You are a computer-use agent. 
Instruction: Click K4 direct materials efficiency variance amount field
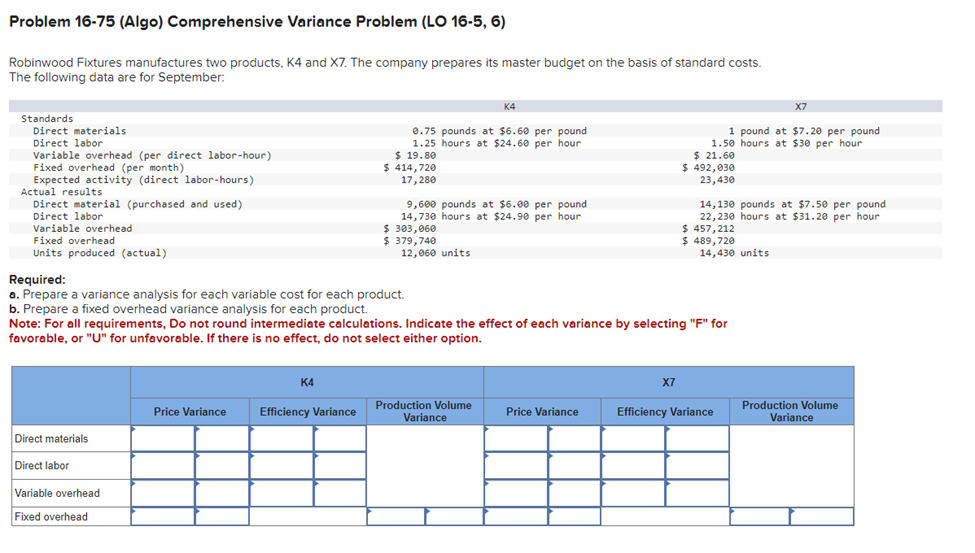pyautogui.click(x=282, y=439)
